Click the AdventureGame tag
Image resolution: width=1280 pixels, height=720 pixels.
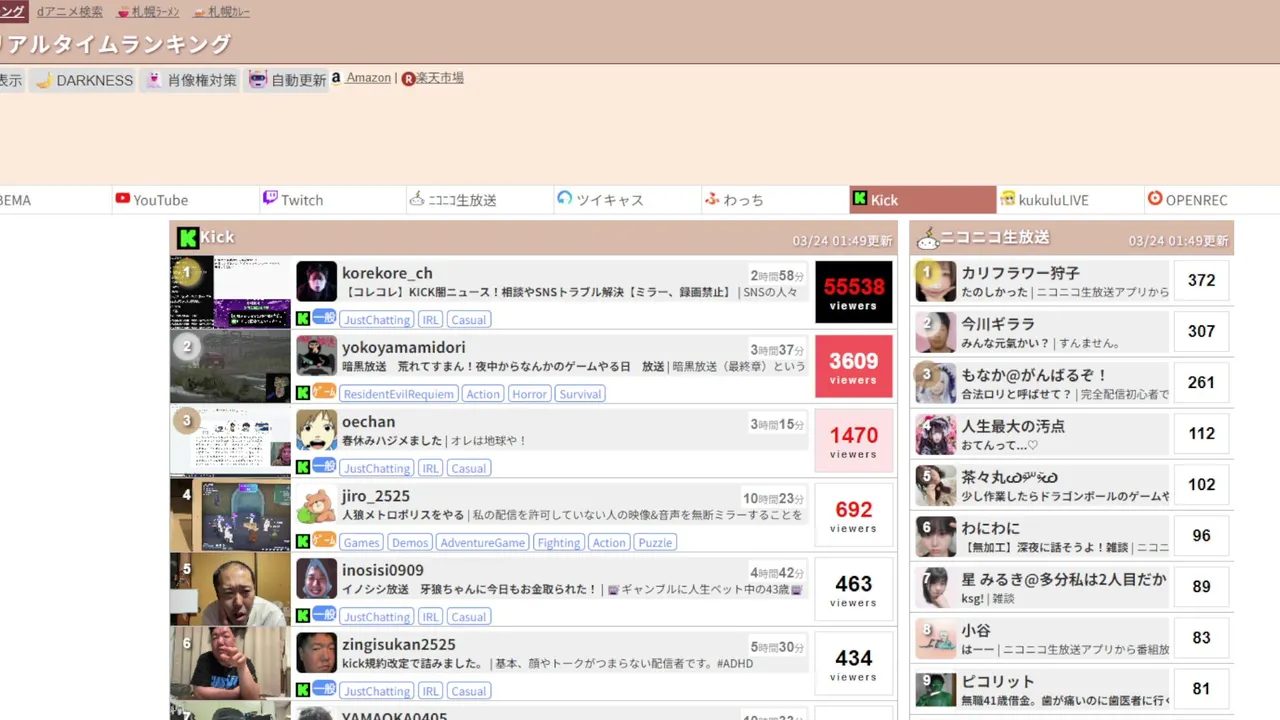[483, 542]
